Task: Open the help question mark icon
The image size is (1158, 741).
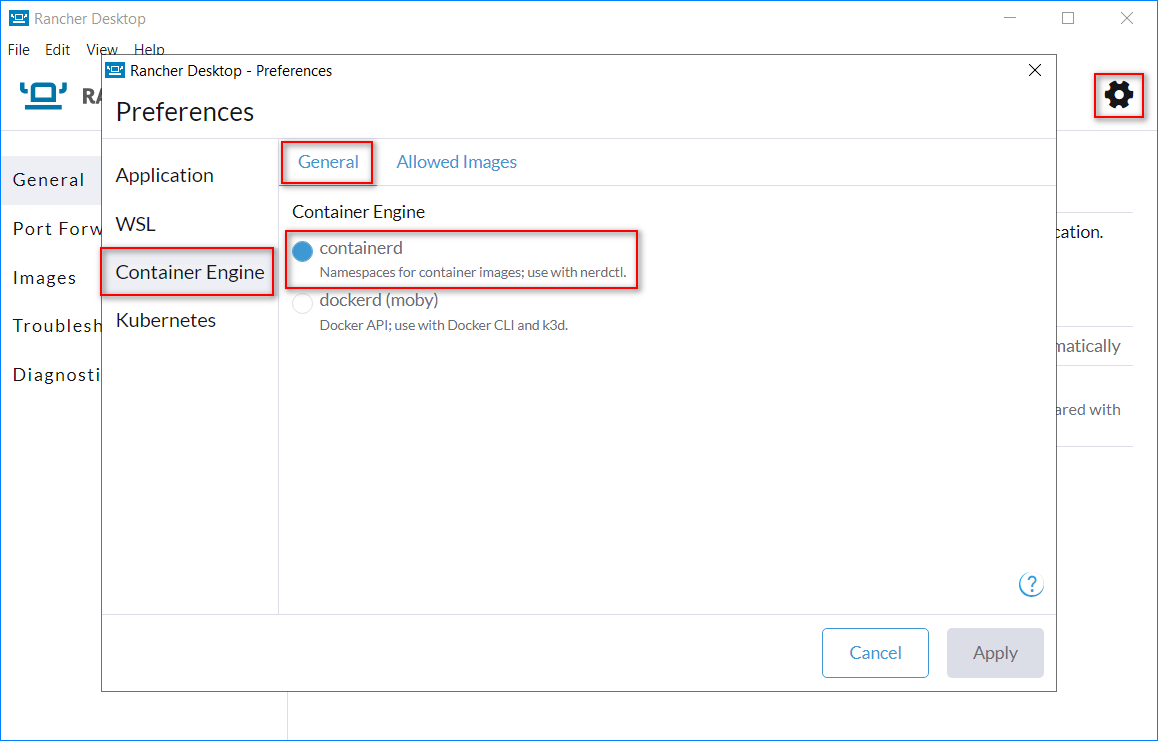Action: click(x=1031, y=584)
